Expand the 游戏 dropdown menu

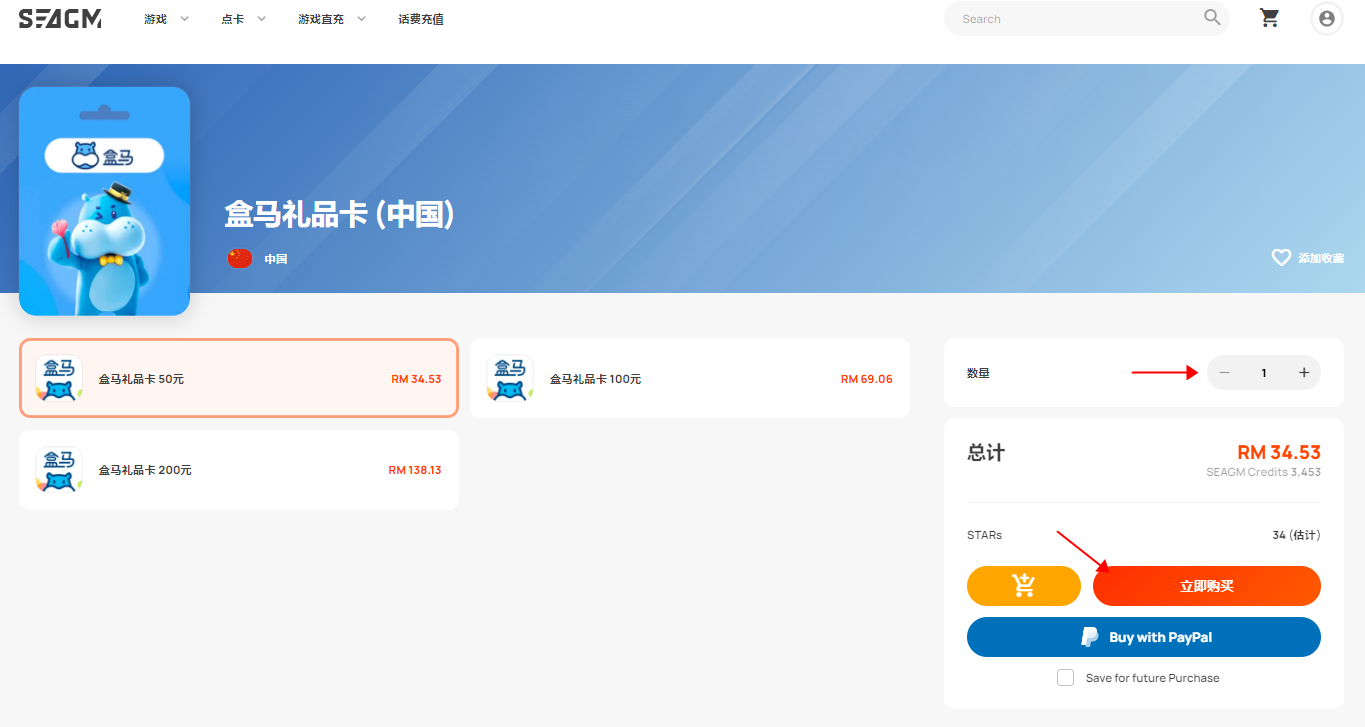[167, 19]
